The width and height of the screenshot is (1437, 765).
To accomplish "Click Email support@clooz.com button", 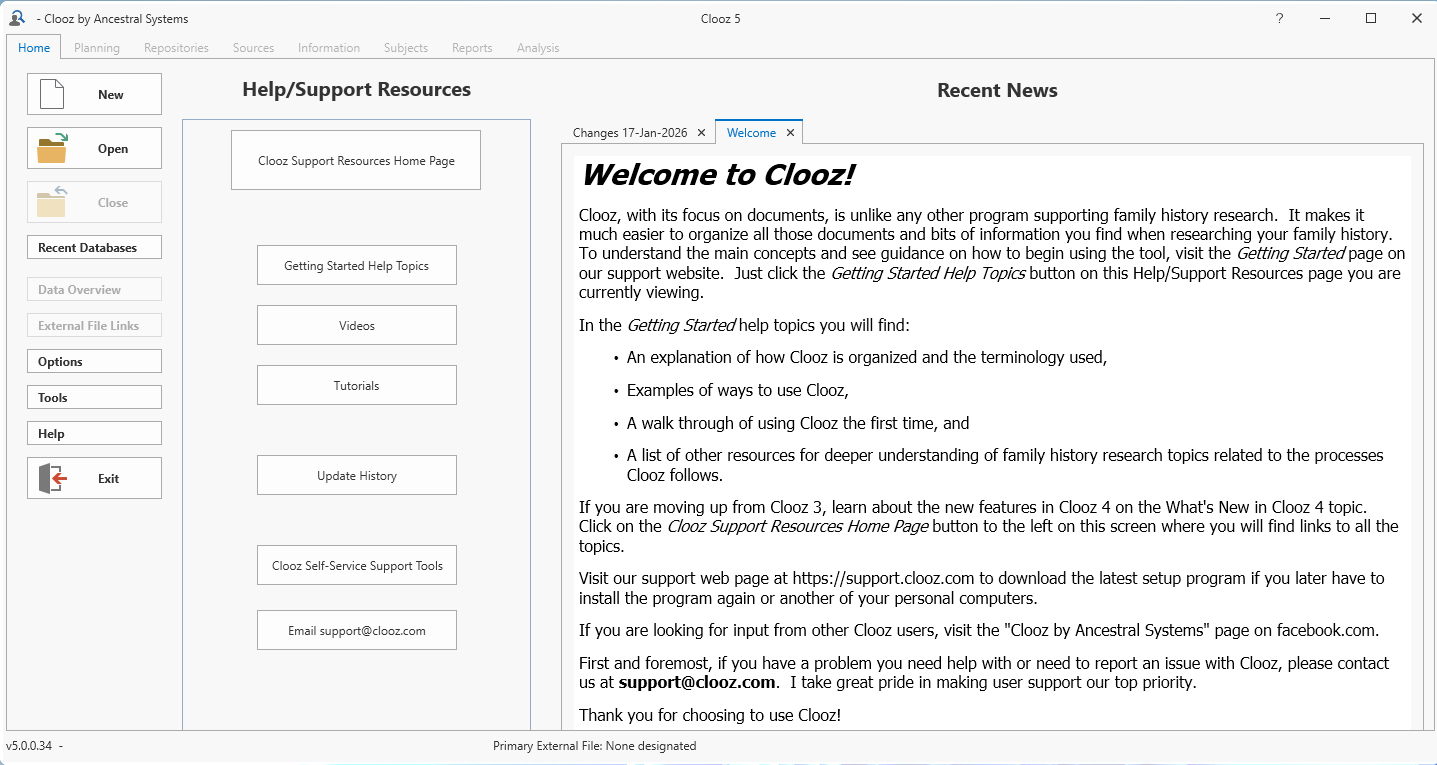I will click(x=356, y=631).
